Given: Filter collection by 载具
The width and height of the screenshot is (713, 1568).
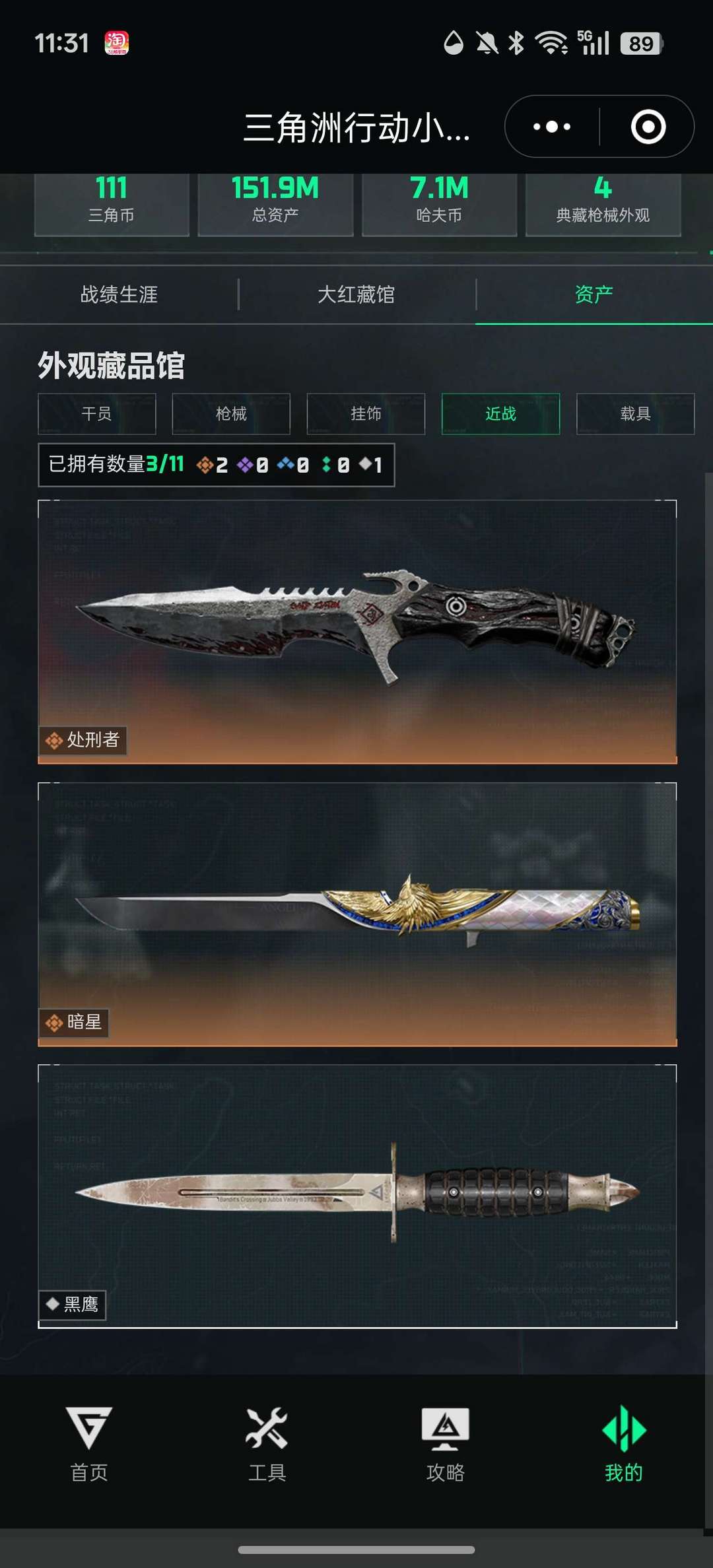Looking at the screenshot, I should coord(635,414).
